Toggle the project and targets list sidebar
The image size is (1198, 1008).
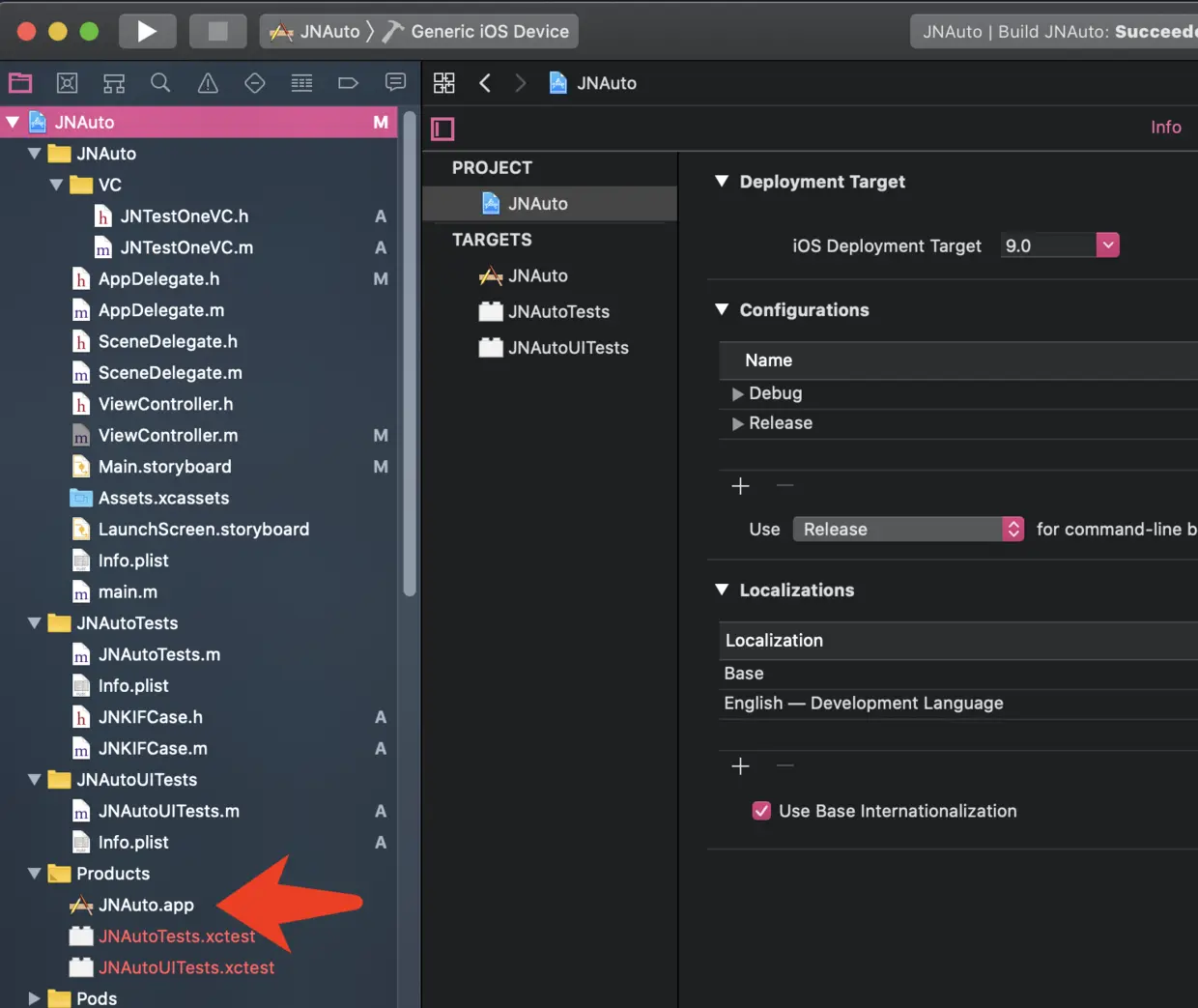tap(442, 129)
